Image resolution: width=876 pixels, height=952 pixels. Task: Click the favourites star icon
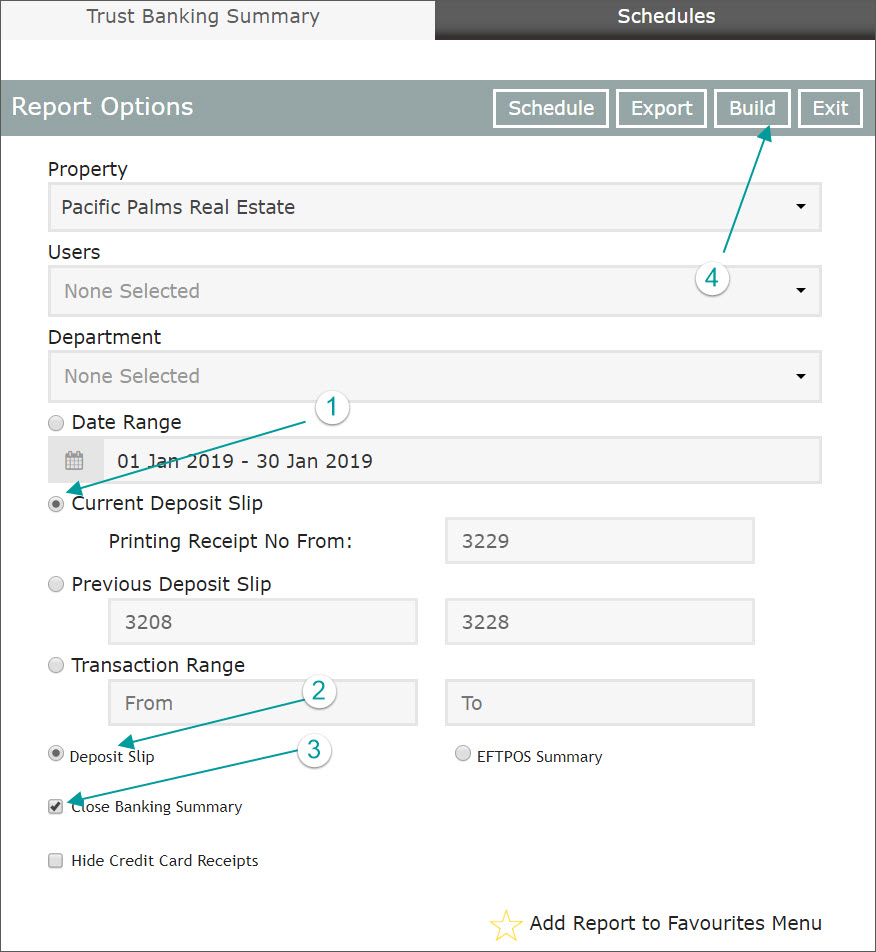coord(506,925)
